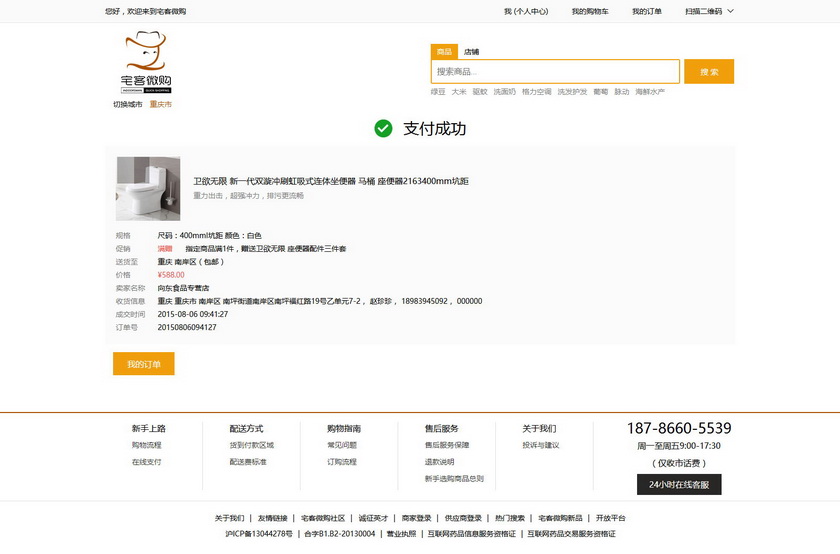The height and width of the screenshot is (554, 840).
Task: Focus the 搜索商品 search field
Action: coord(555,71)
